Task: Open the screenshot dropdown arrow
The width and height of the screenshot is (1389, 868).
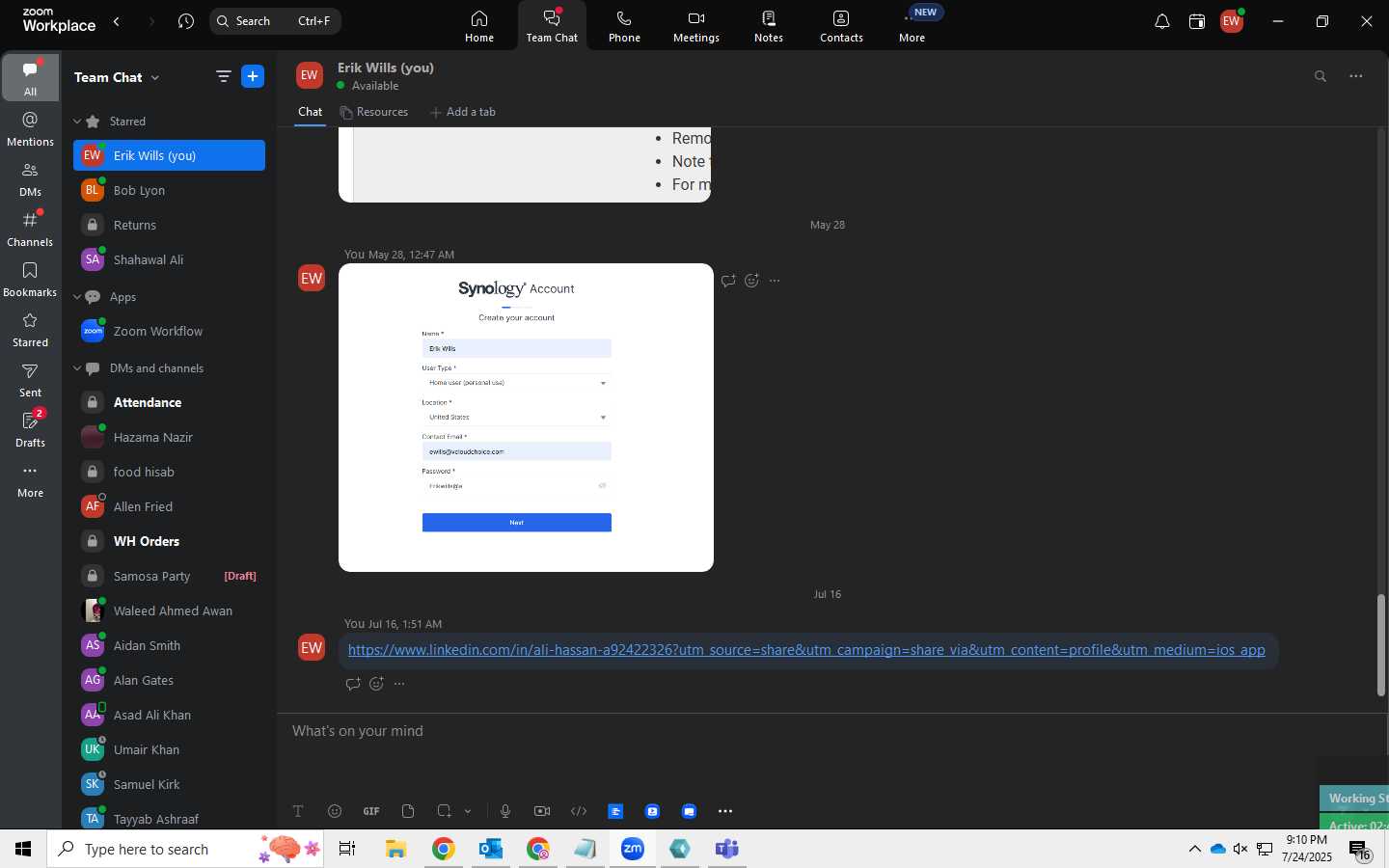Action: click(x=468, y=811)
